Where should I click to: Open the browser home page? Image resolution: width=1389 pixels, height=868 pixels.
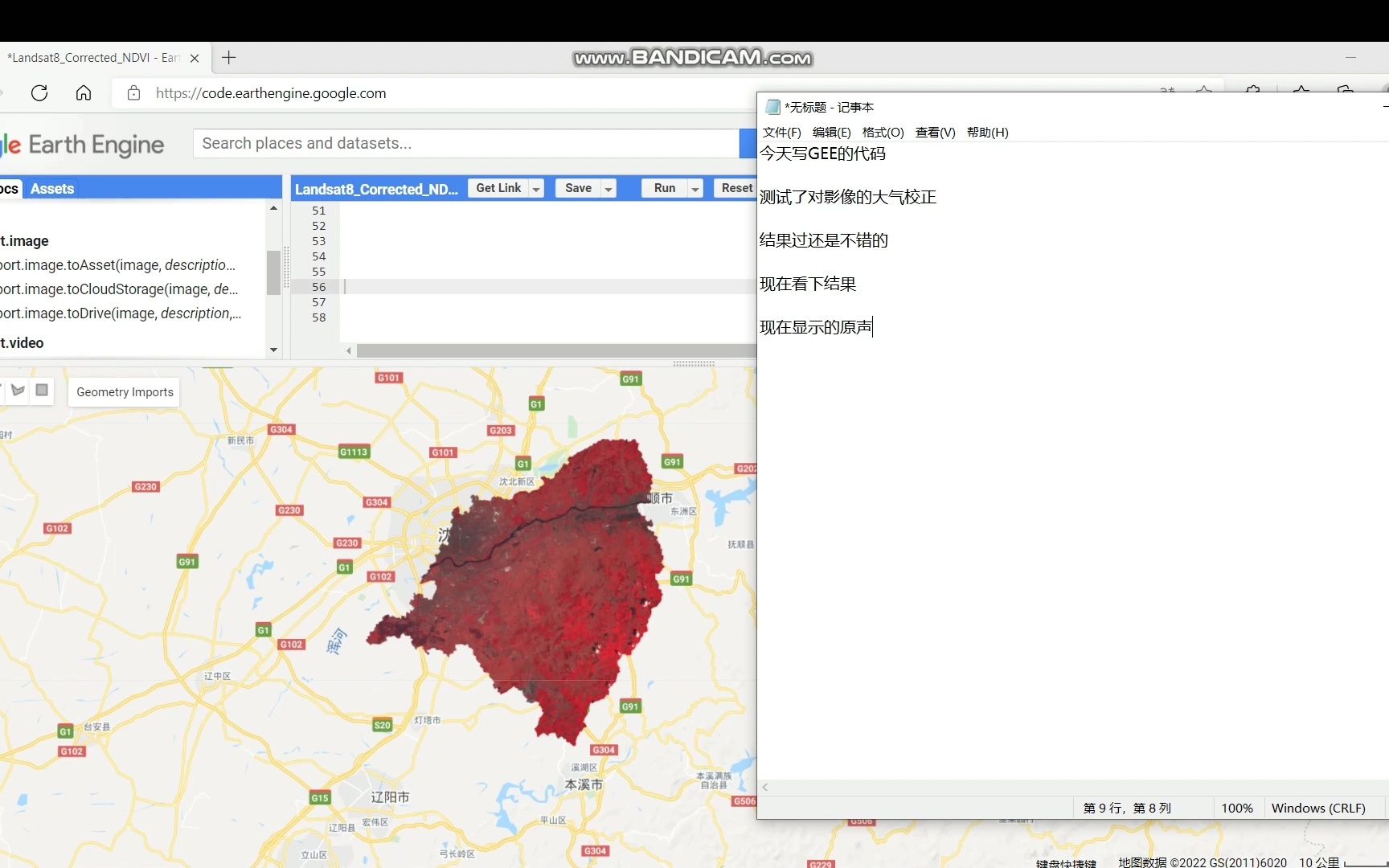pyautogui.click(x=83, y=92)
